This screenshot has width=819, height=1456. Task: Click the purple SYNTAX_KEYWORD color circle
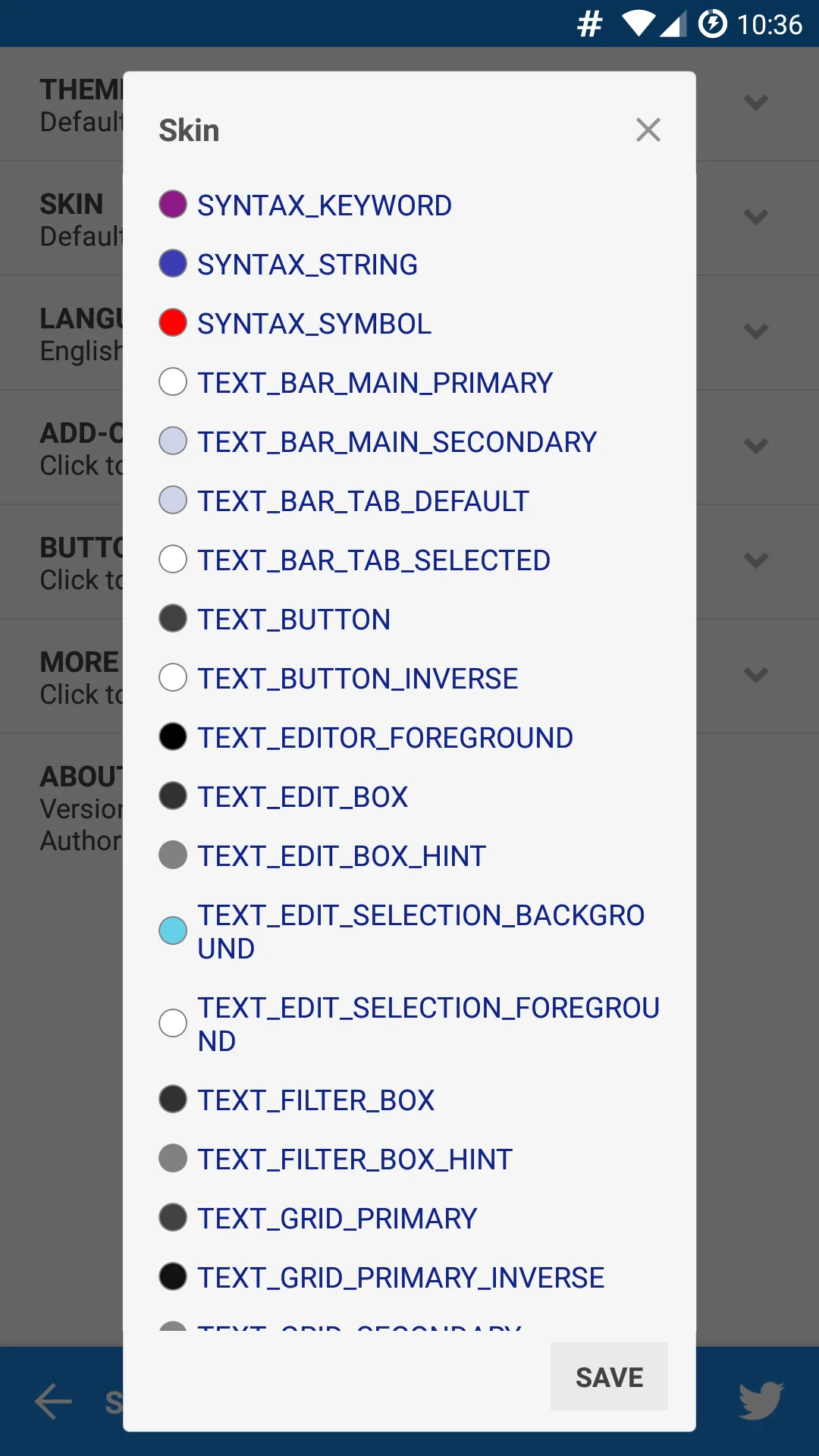173,205
